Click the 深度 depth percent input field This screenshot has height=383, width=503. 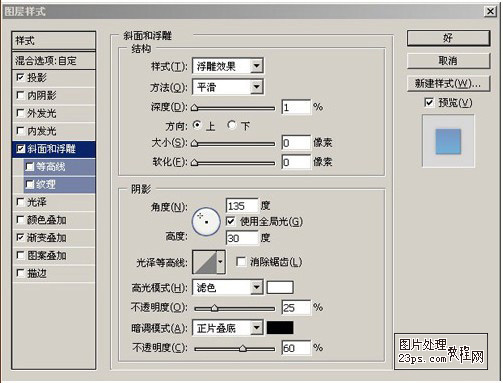click(296, 107)
